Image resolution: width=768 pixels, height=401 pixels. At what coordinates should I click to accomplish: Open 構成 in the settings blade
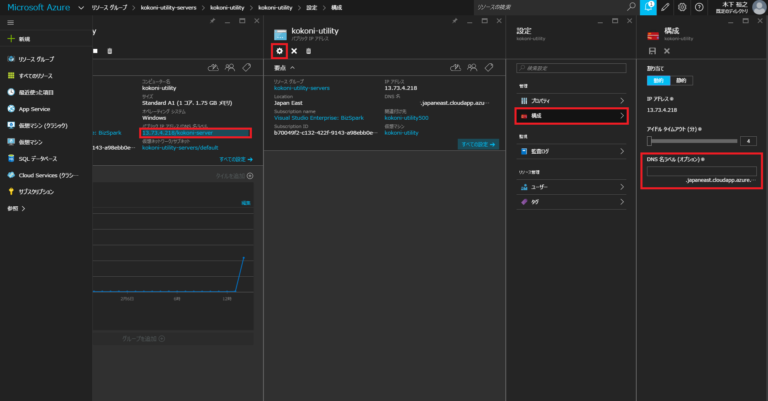click(x=571, y=116)
